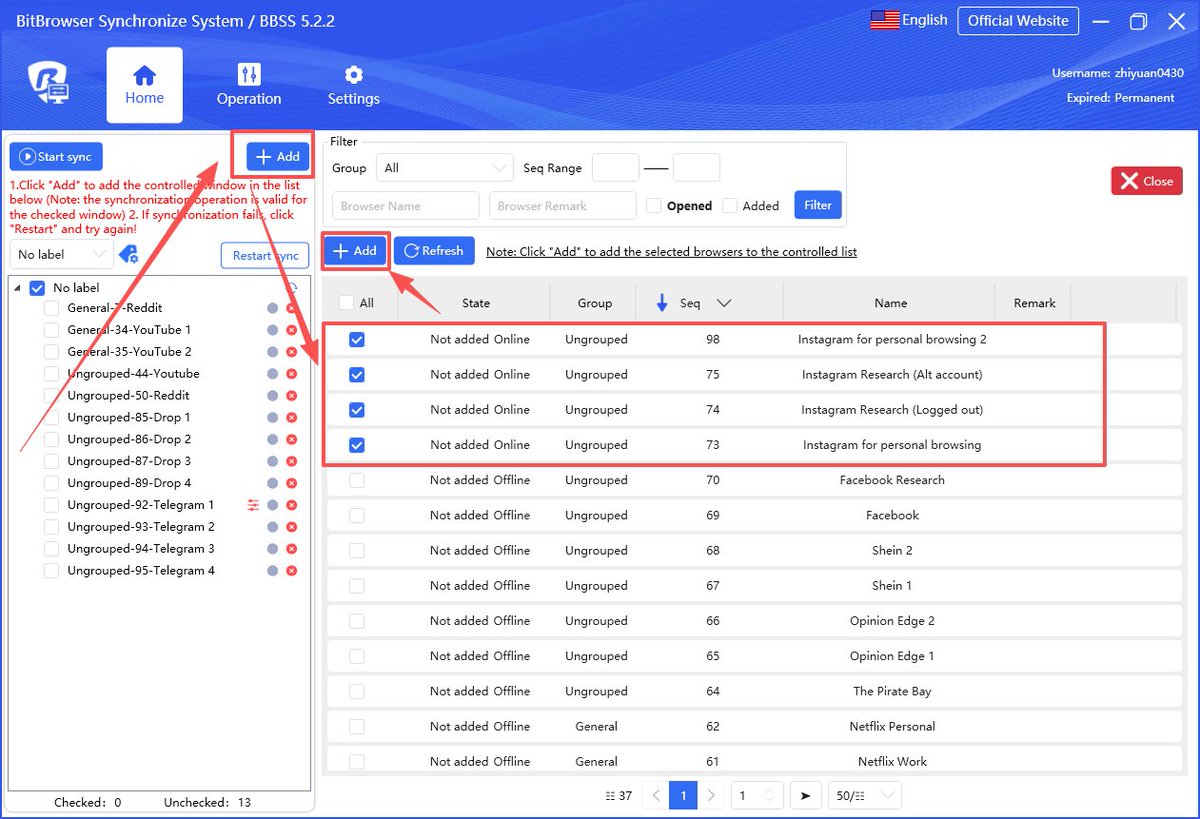The width and height of the screenshot is (1200, 819).
Task: Click Start sync button
Action: (x=56, y=157)
